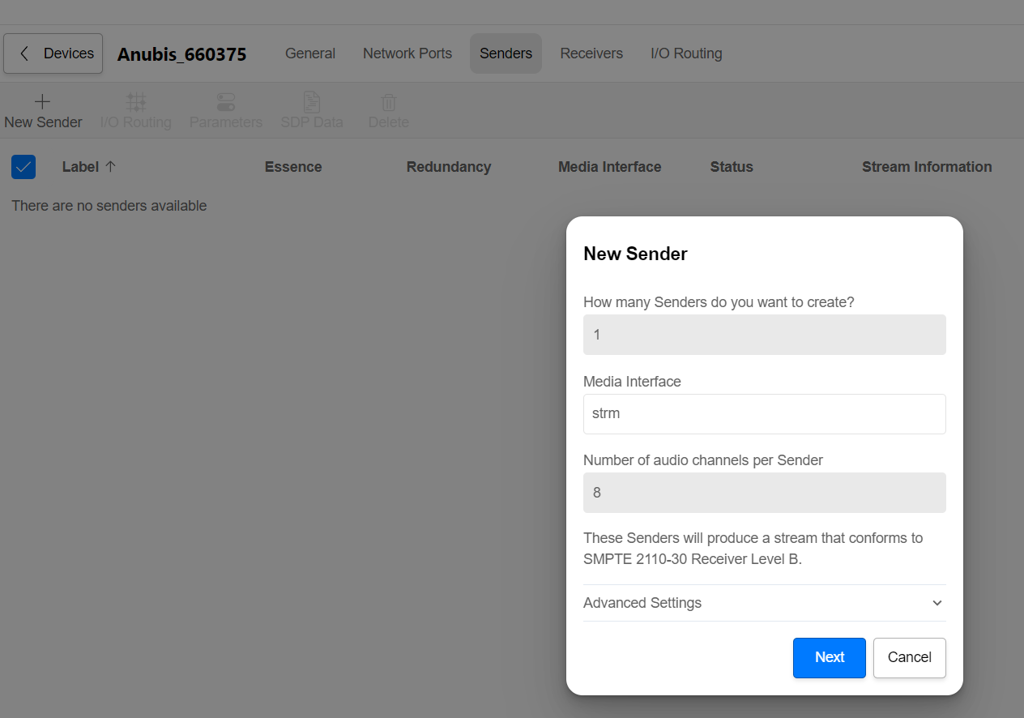Click the Advanced Settings chevron arrow

pyautogui.click(x=937, y=603)
